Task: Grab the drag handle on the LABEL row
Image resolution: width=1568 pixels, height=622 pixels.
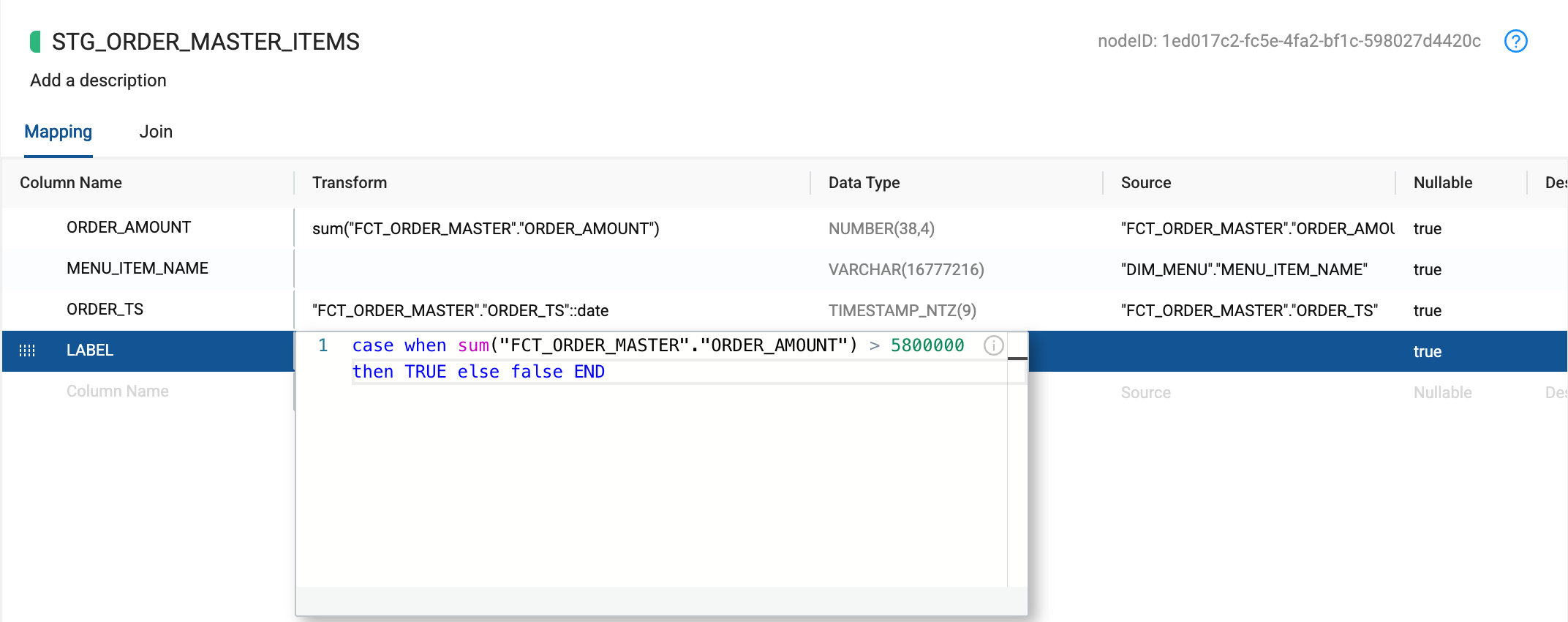Action: coord(27,351)
